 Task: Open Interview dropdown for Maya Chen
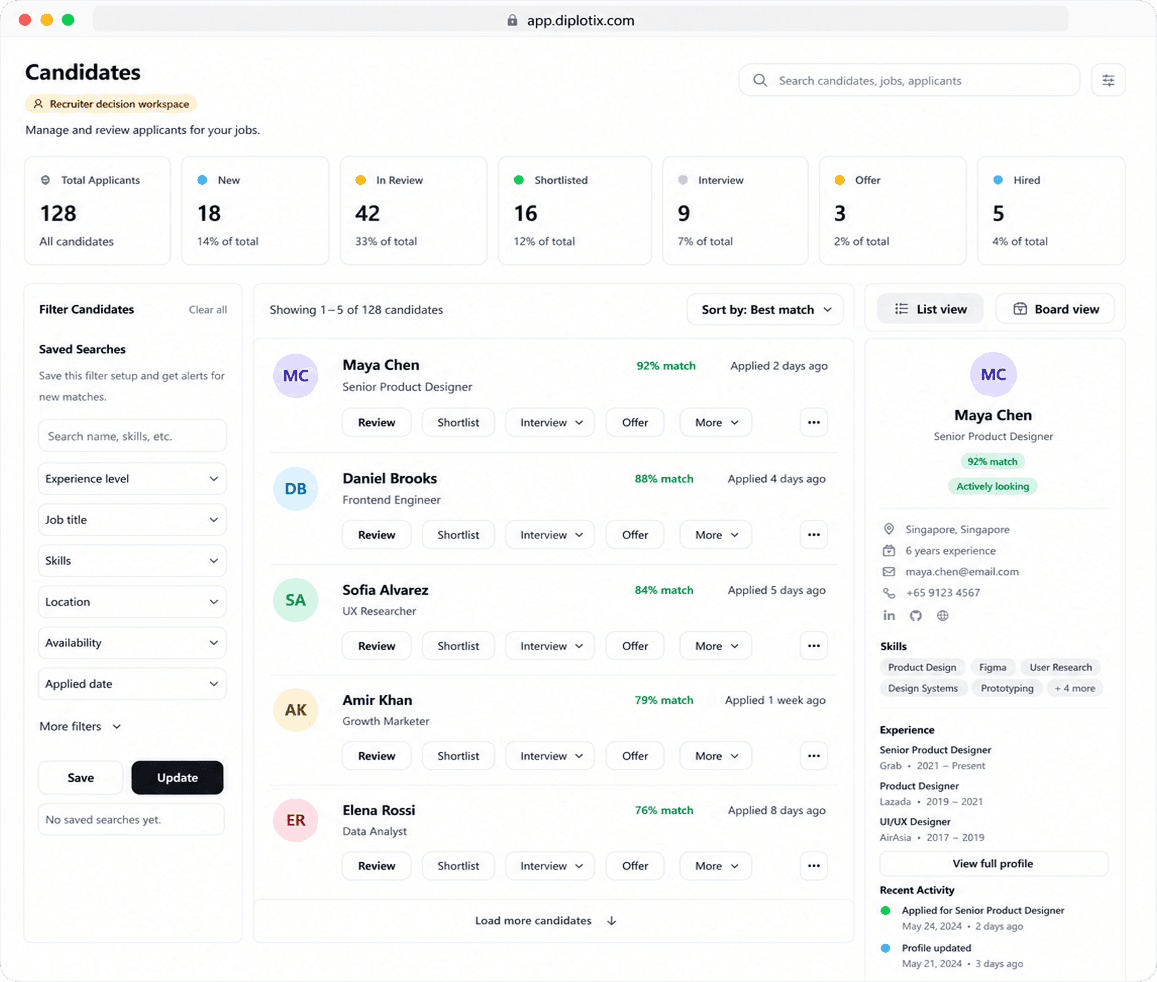(550, 423)
